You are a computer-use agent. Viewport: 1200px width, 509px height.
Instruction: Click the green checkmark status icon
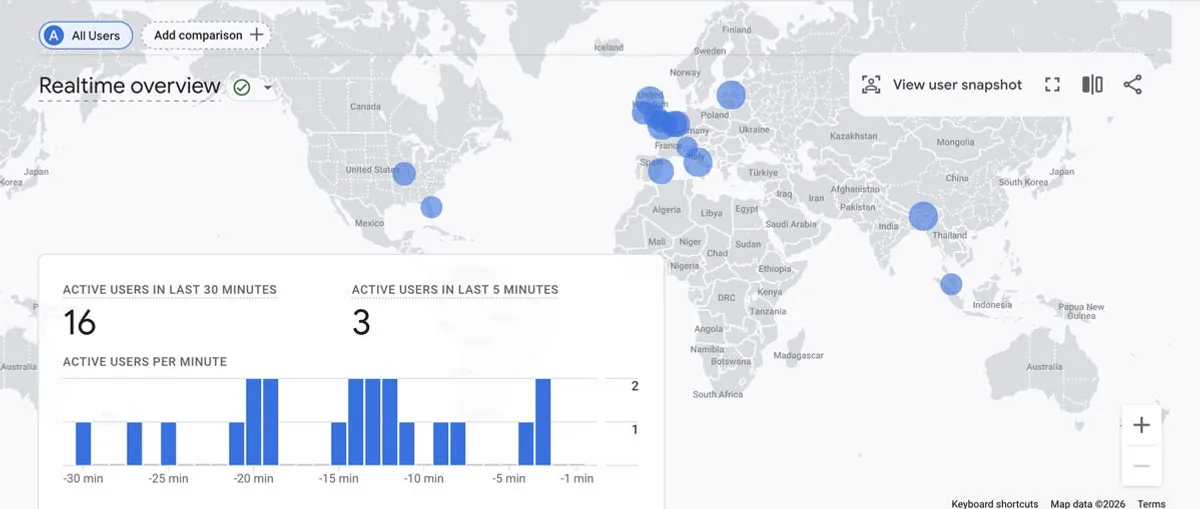(x=241, y=88)
